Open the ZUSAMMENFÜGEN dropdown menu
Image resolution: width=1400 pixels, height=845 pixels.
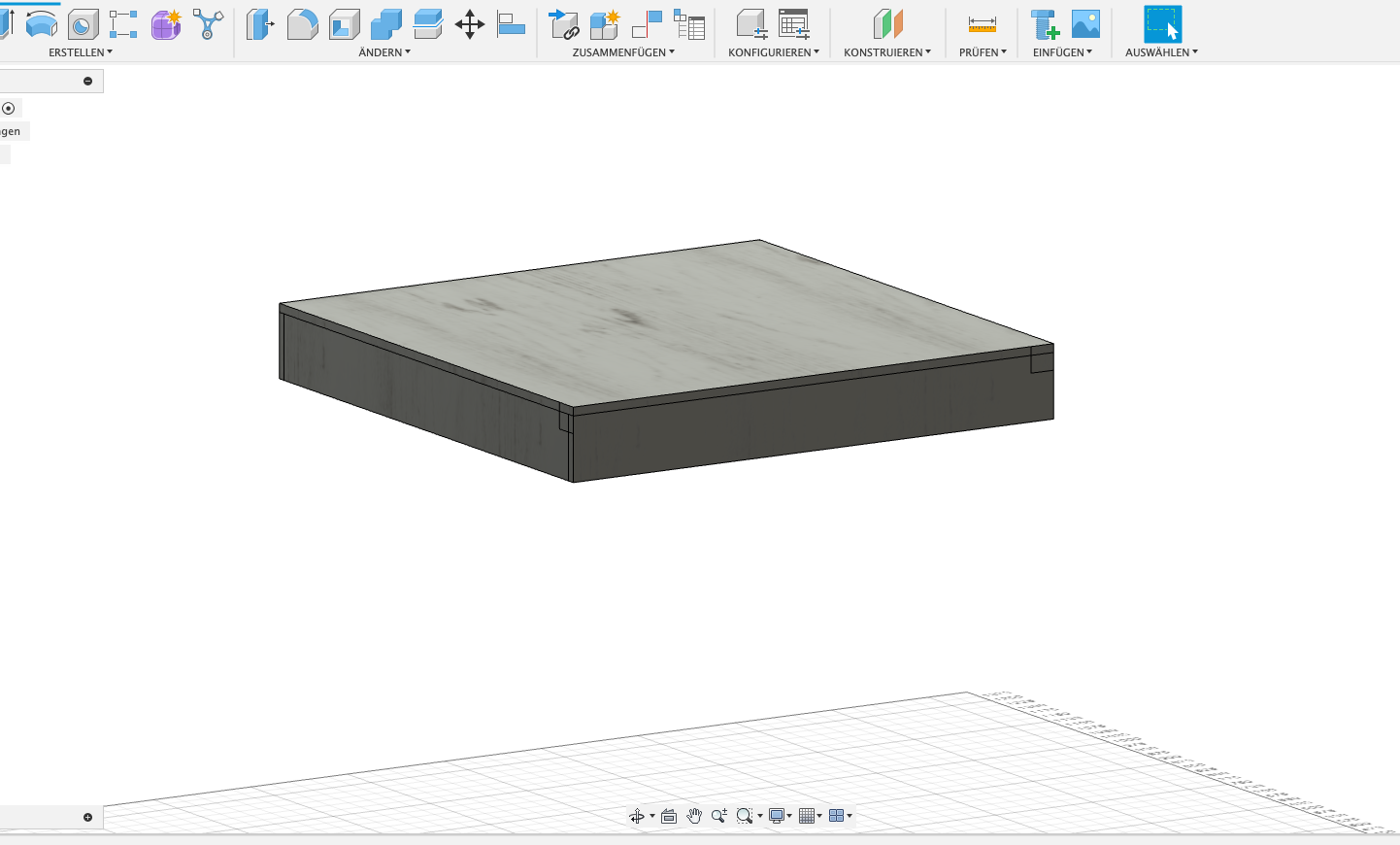pyautogui.click(x=623, y=52)
